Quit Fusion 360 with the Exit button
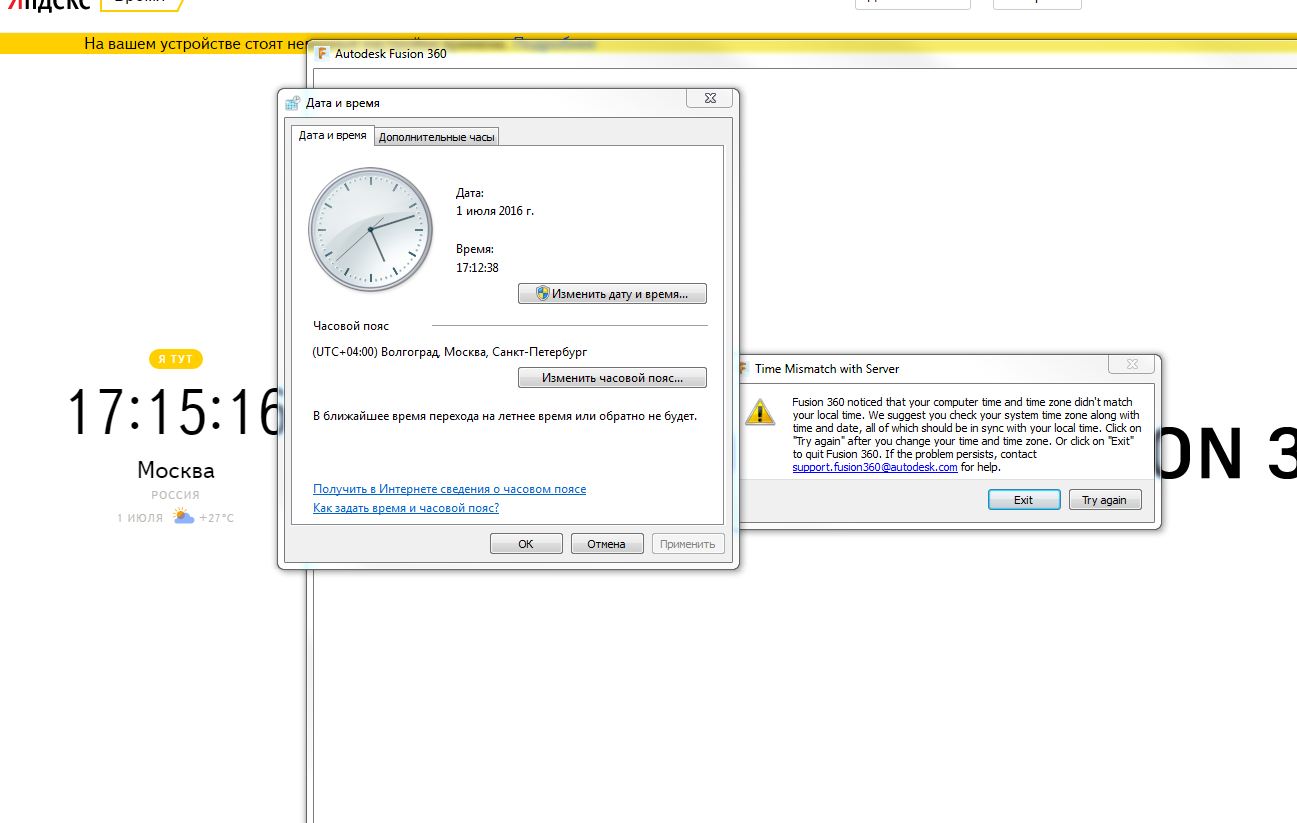 point(1024,500)
